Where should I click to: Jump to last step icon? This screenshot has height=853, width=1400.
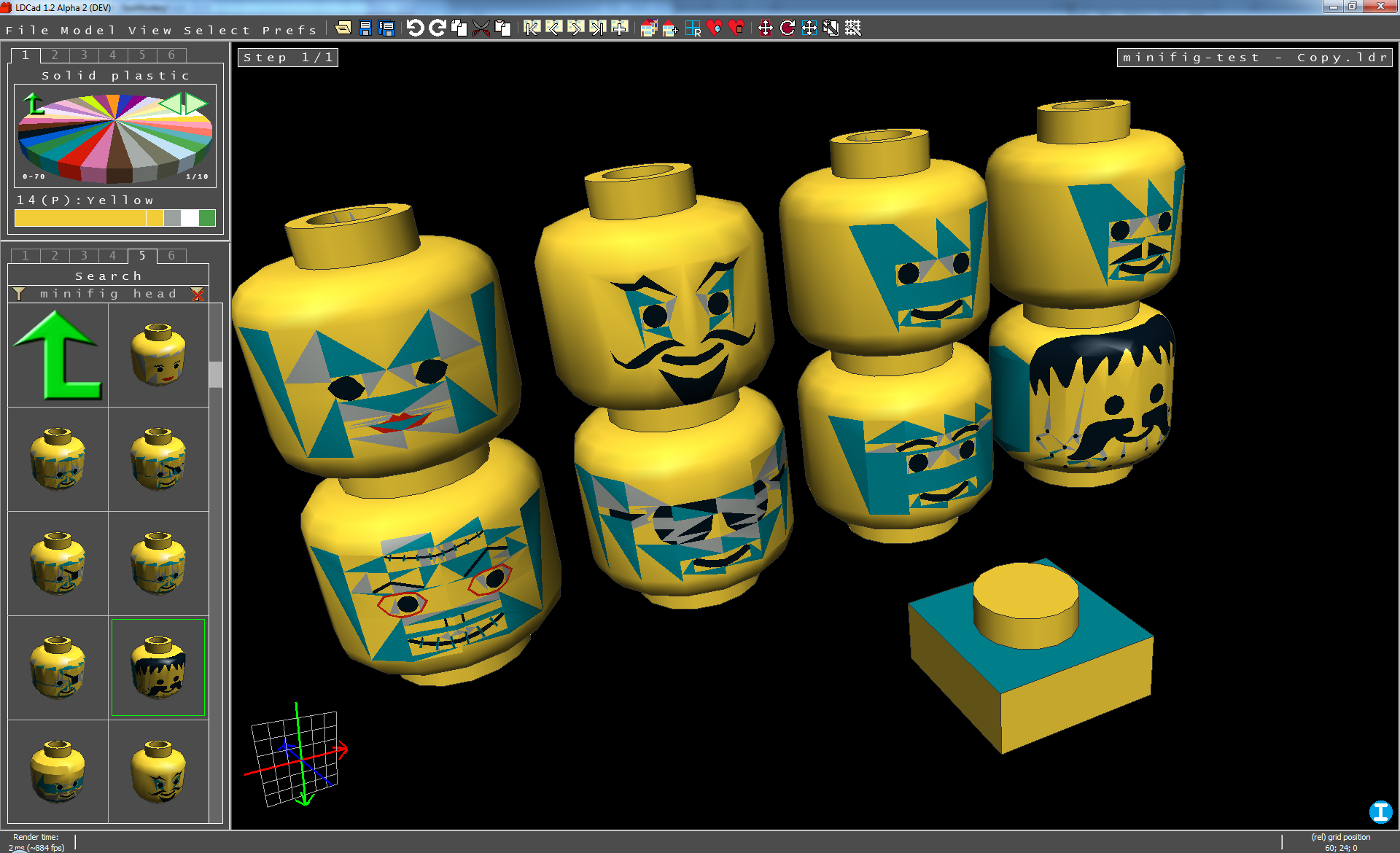[597, 28]
